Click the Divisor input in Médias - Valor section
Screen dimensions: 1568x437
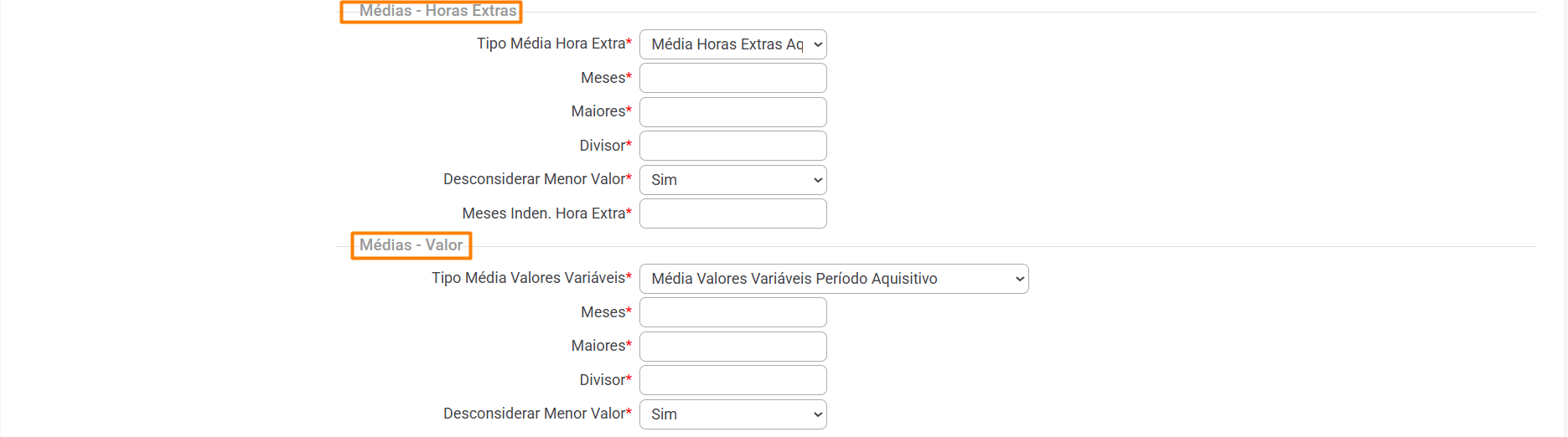coord(732,380)
